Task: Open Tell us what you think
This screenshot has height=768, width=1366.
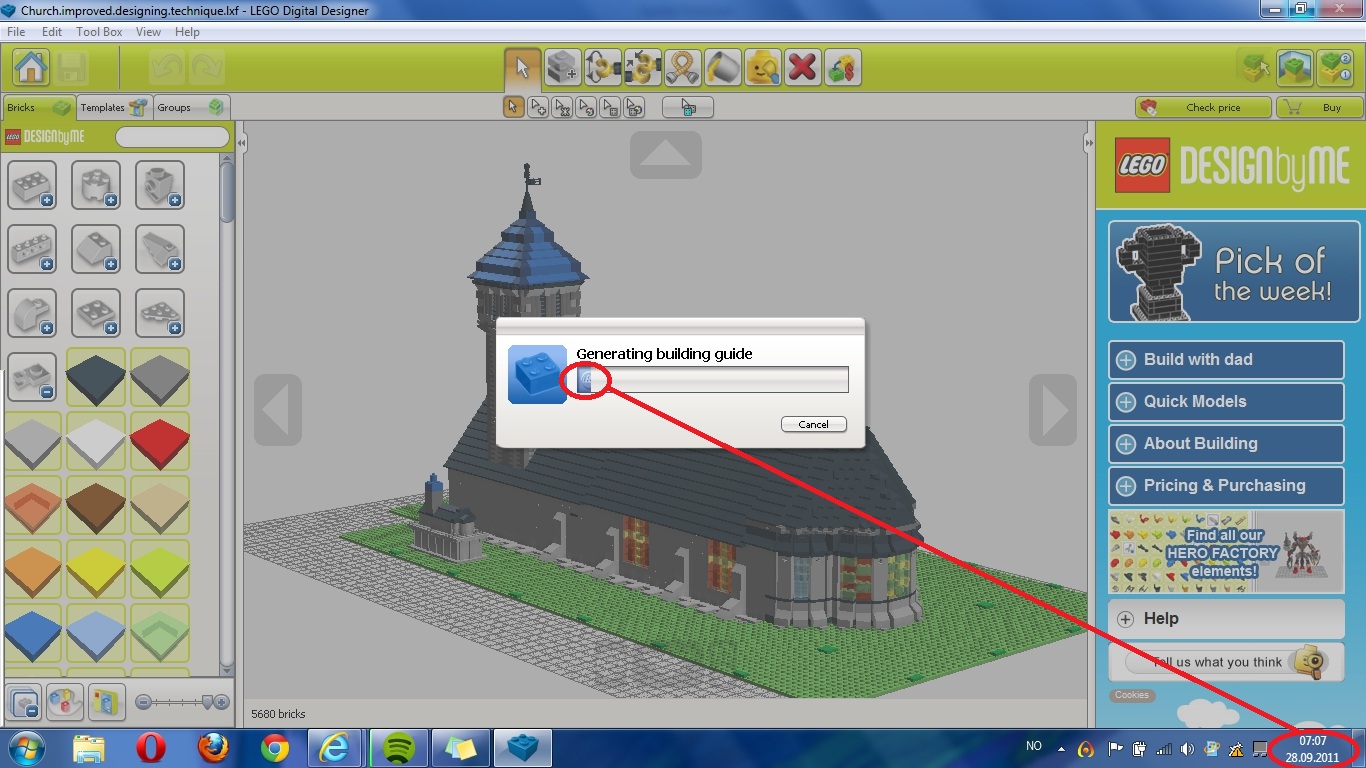Action: point(1226,662)
